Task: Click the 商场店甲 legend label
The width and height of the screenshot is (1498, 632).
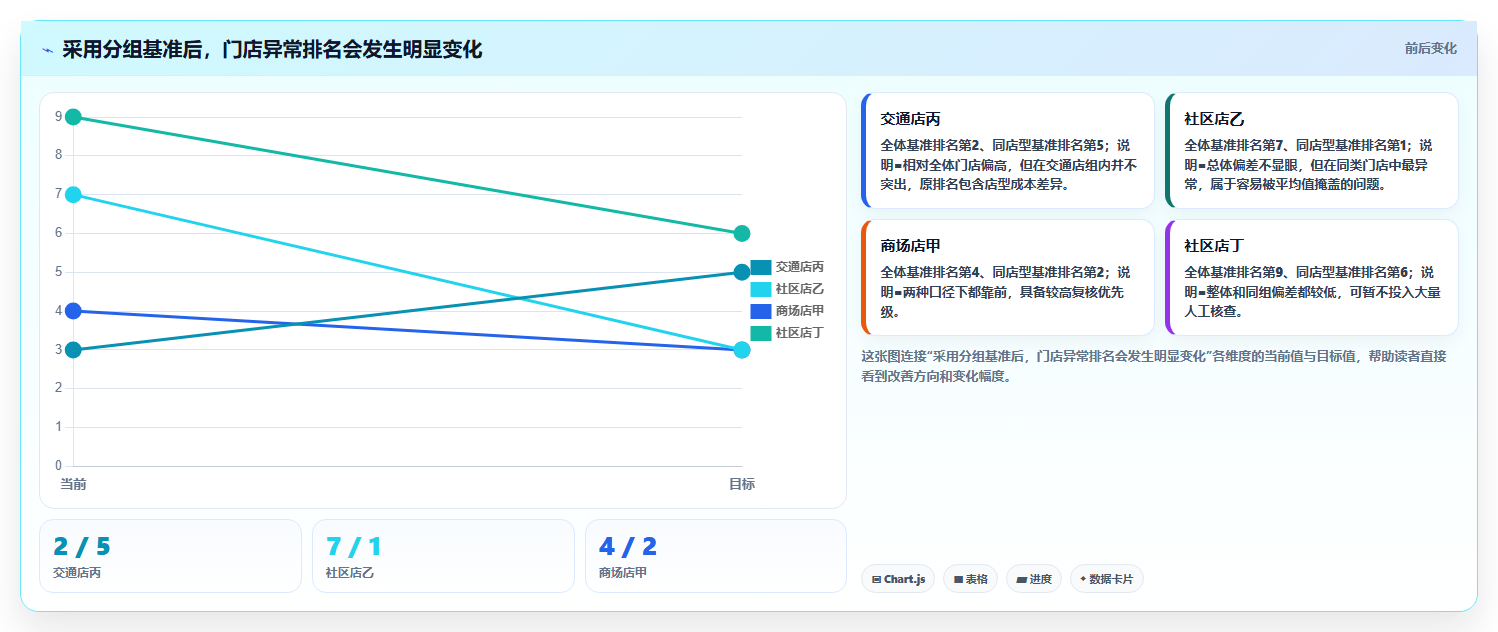Action: coord(800,311)
